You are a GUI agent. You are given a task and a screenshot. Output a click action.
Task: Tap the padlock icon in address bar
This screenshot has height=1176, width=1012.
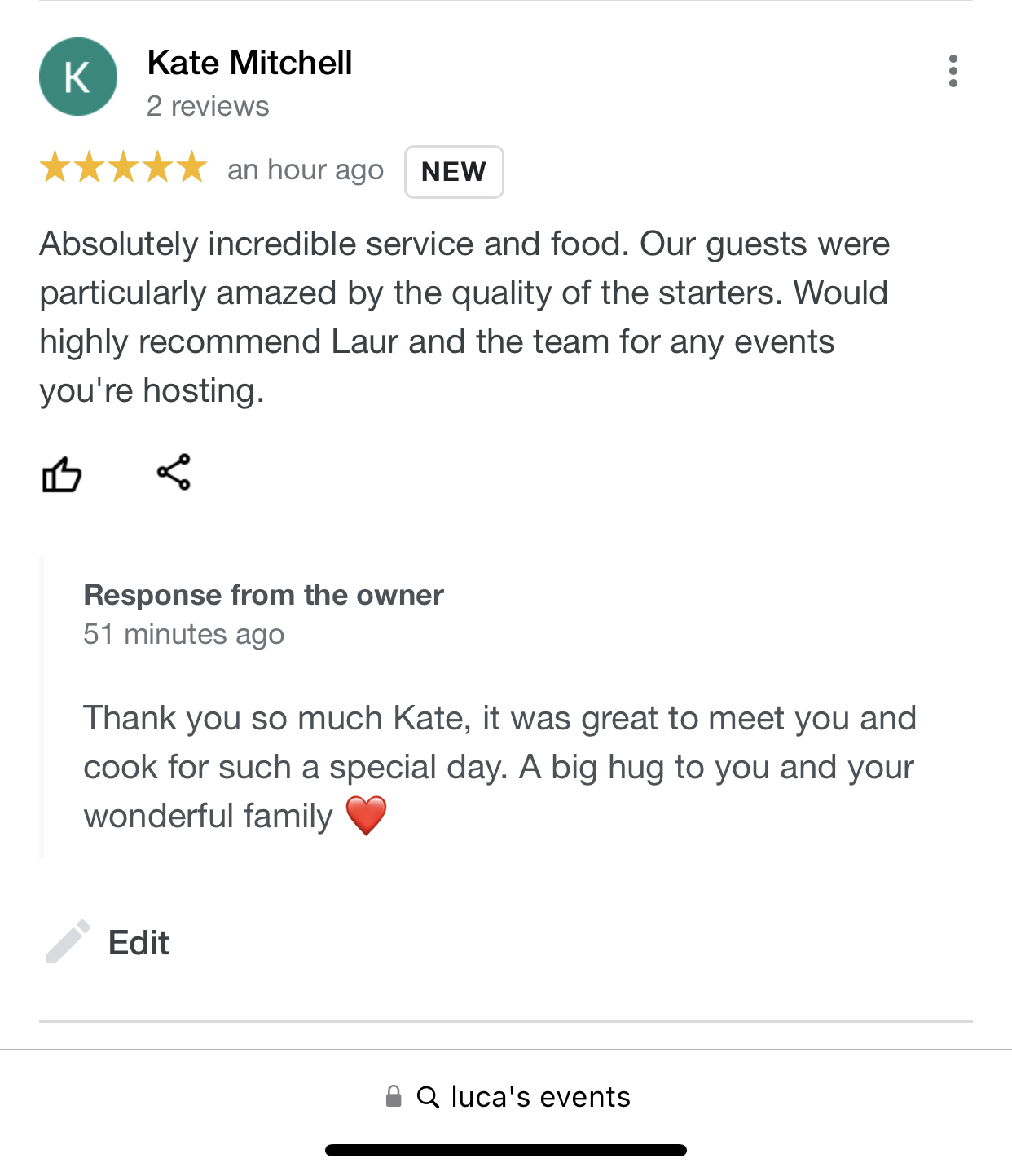tap(394, 1096)
